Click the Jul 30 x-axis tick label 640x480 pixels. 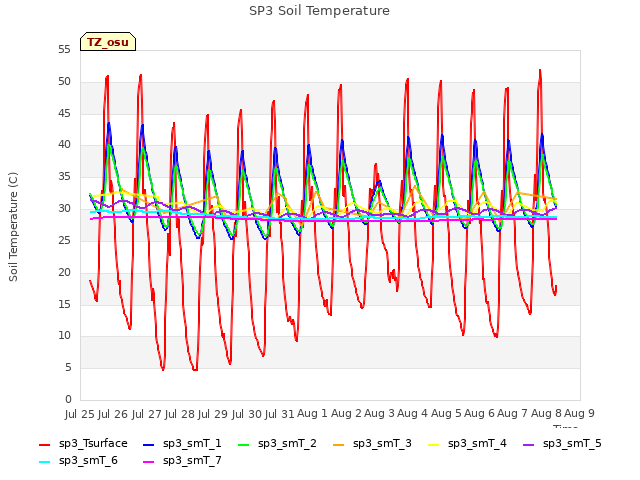pyautogui.click(x=246, y=414)
